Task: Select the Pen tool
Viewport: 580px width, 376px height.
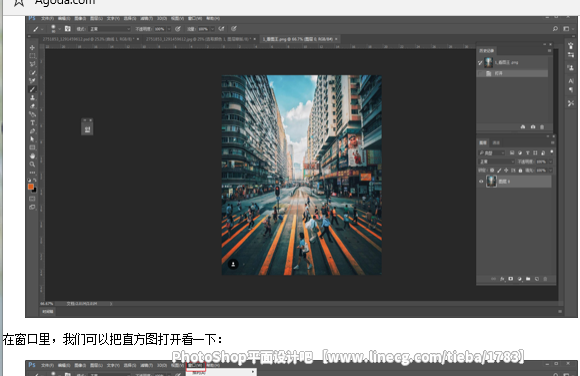Action: point(32,131)
